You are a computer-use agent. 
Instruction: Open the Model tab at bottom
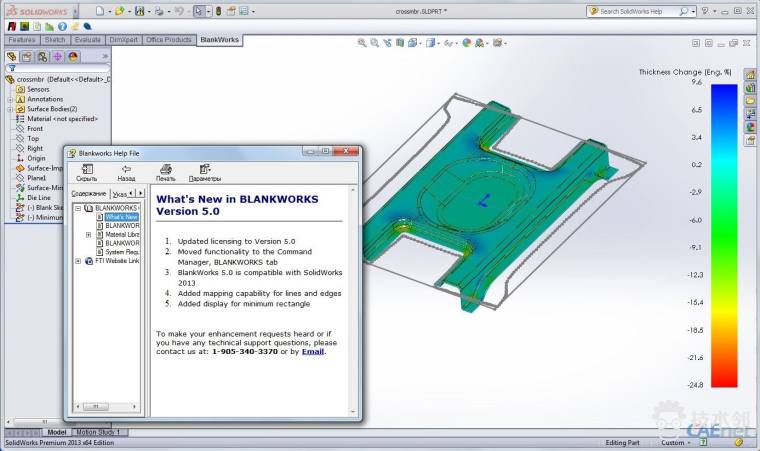pyautogui.click(x=57, y=432)
